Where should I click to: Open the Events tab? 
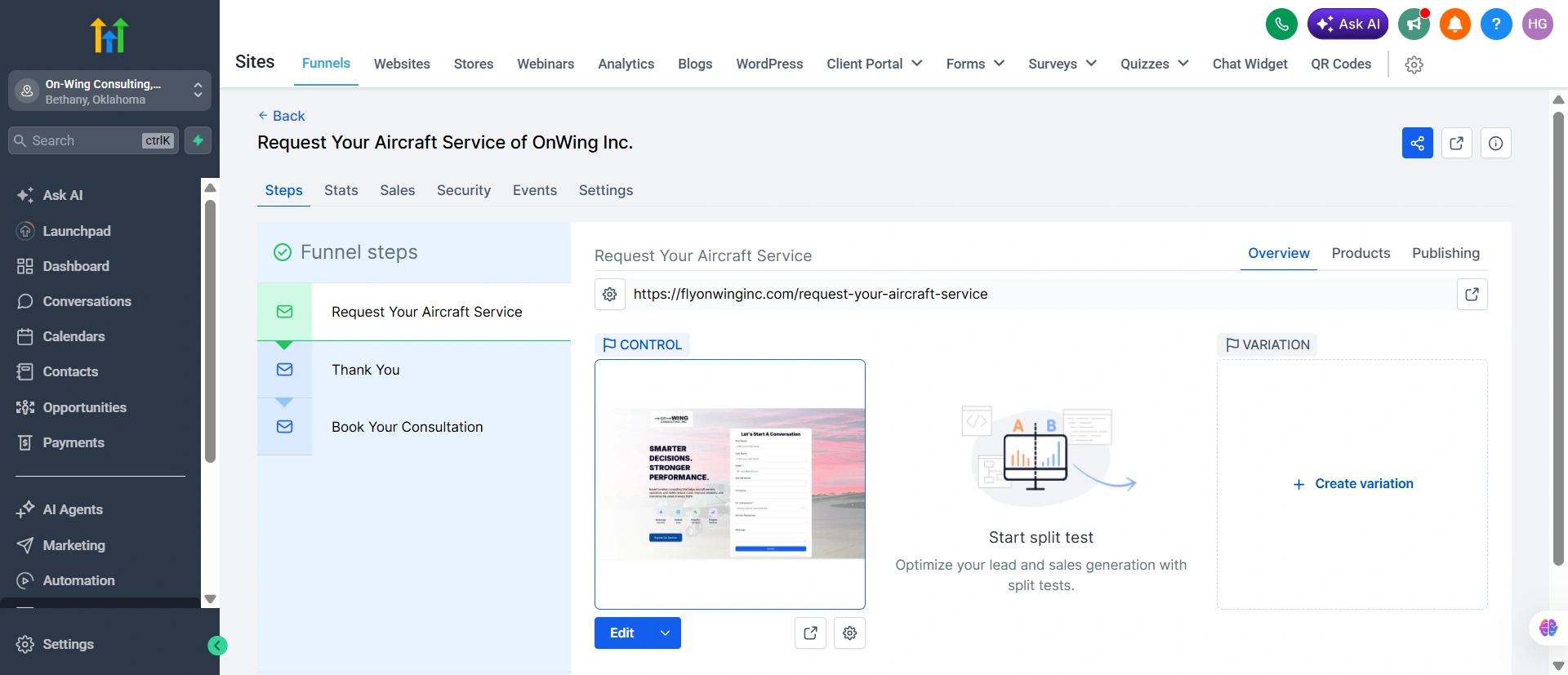point(535,190)
